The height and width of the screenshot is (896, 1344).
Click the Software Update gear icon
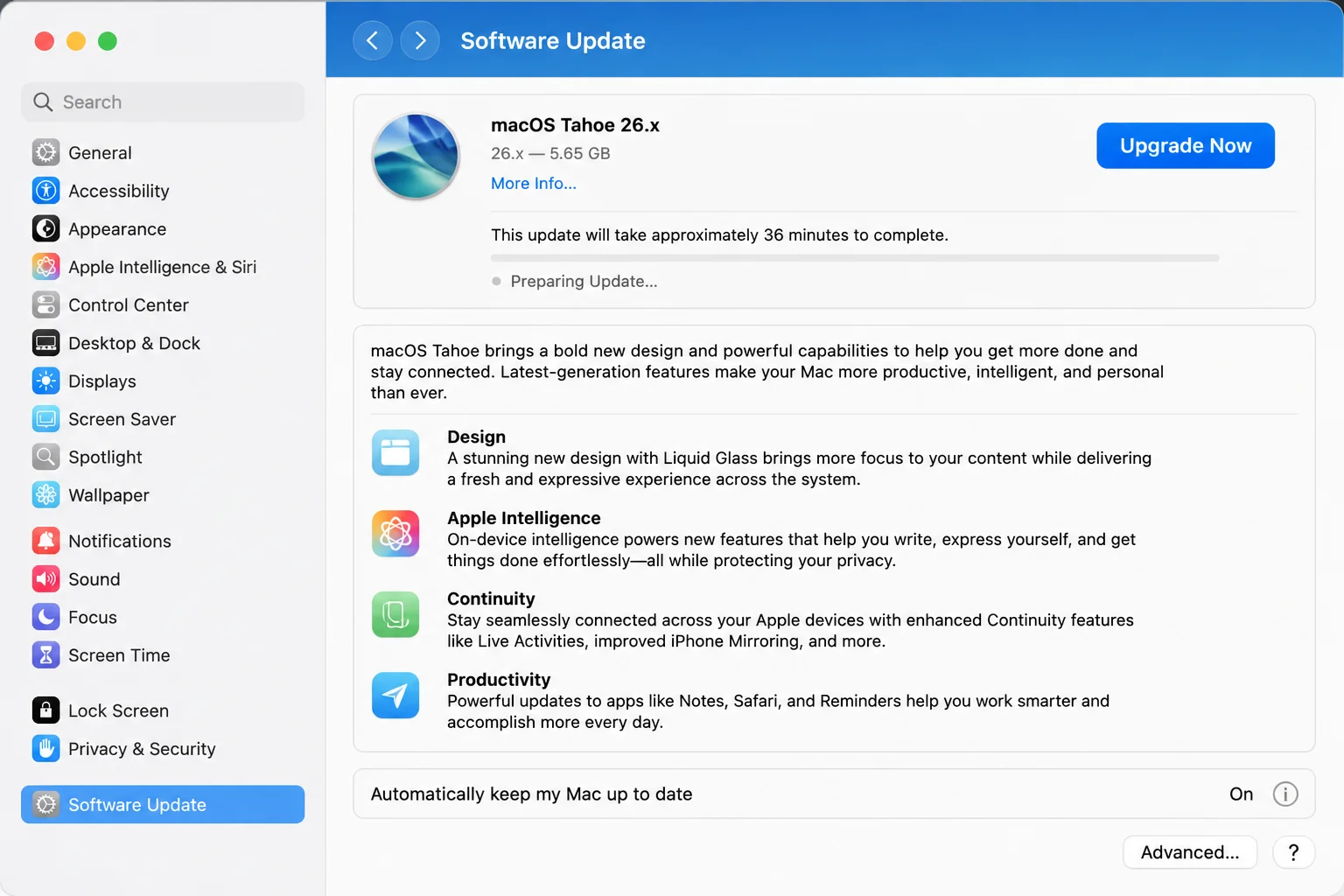(46, 804)
